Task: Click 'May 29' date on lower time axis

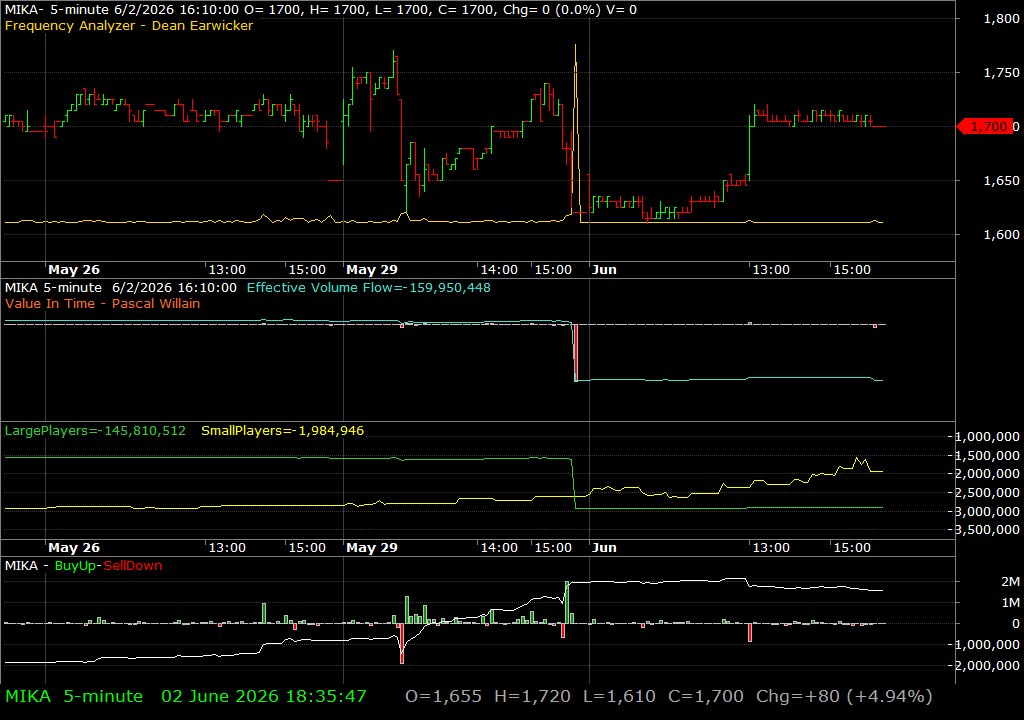Action: coord(372,548)
